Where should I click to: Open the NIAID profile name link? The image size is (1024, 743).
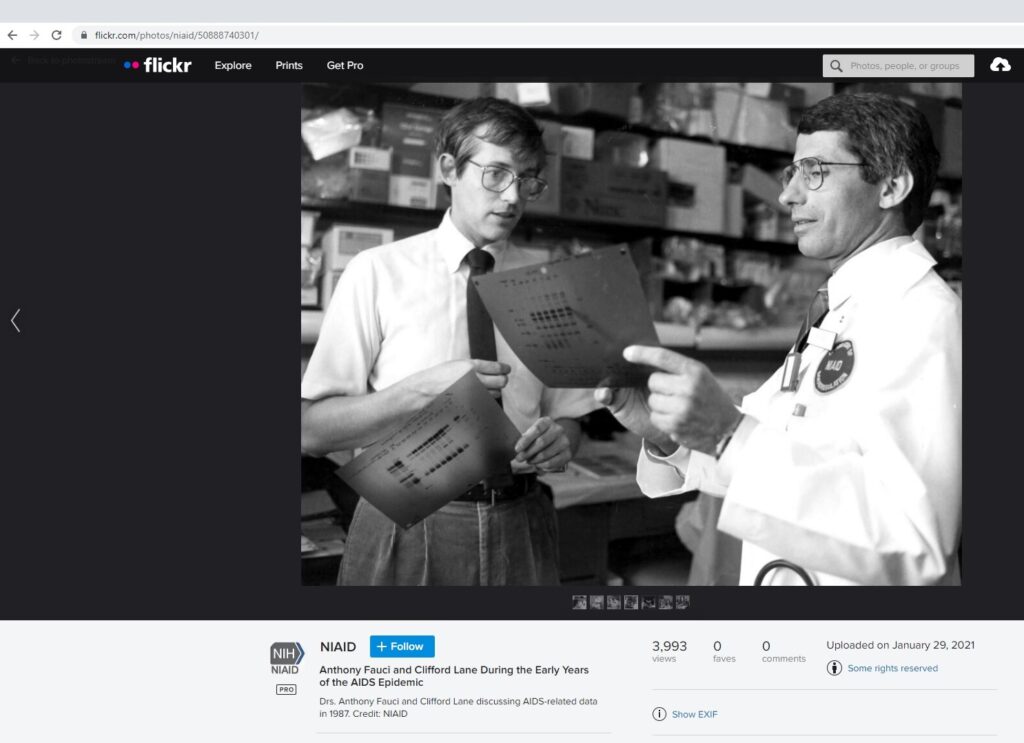tap(338, 647)
